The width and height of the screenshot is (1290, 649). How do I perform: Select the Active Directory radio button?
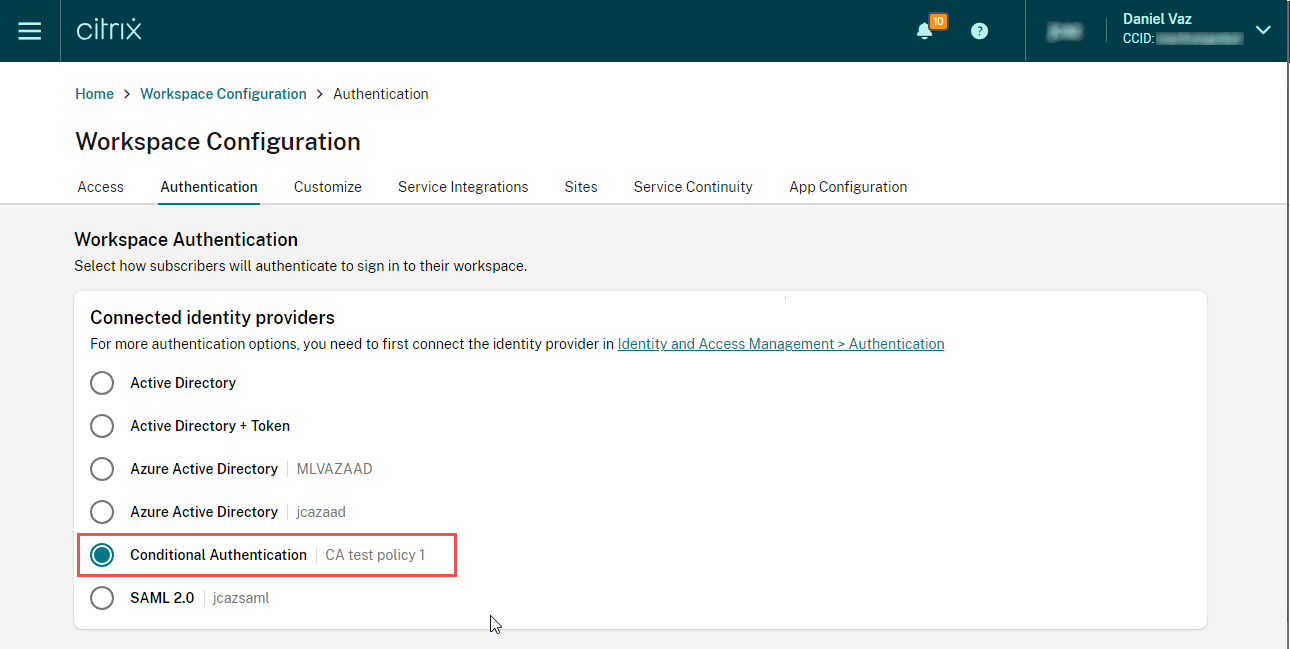point(102,383)
